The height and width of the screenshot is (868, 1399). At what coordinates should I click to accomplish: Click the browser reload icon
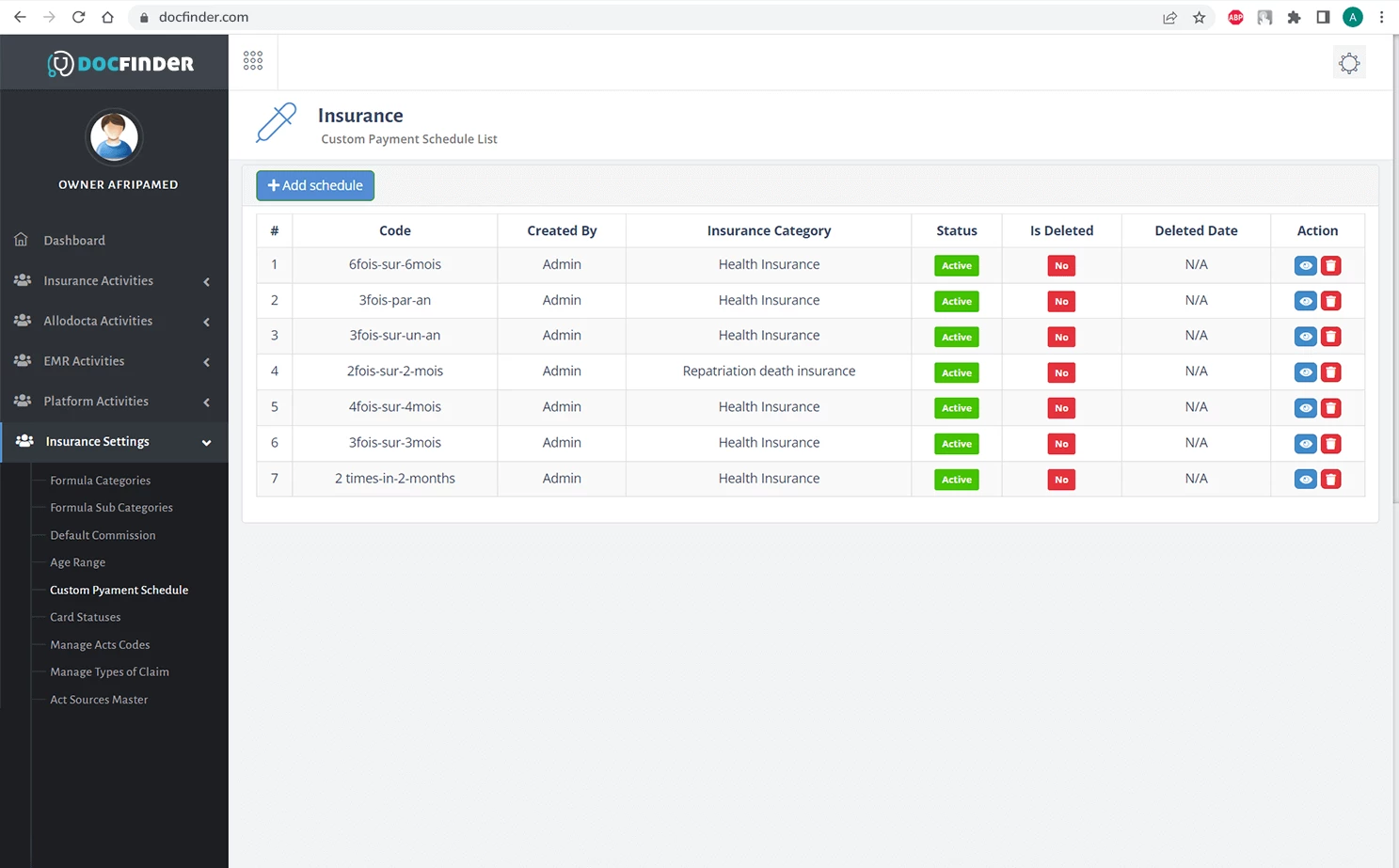78,16
